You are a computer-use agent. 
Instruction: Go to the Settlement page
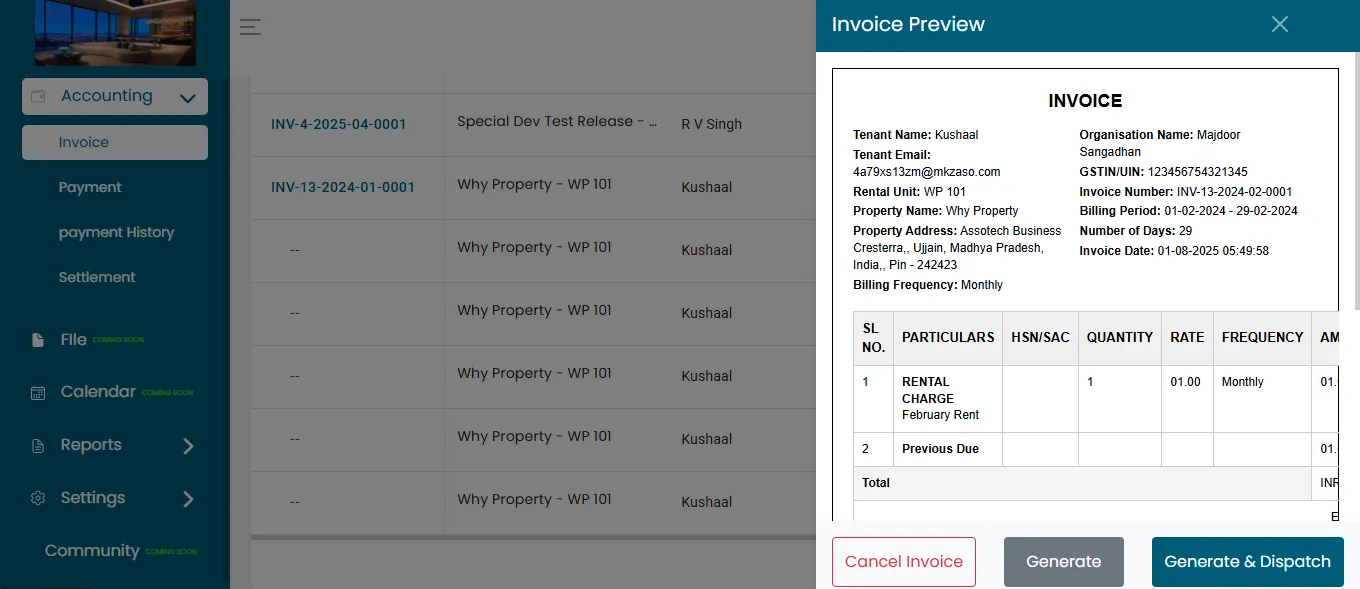(97, 277)
